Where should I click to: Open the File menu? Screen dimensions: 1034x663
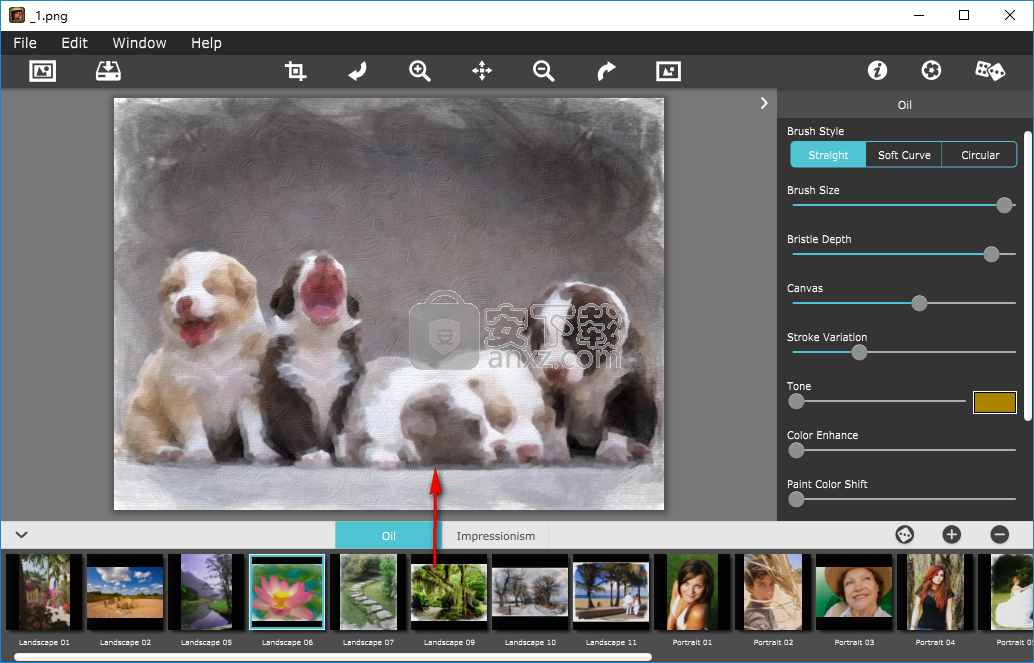25,43
